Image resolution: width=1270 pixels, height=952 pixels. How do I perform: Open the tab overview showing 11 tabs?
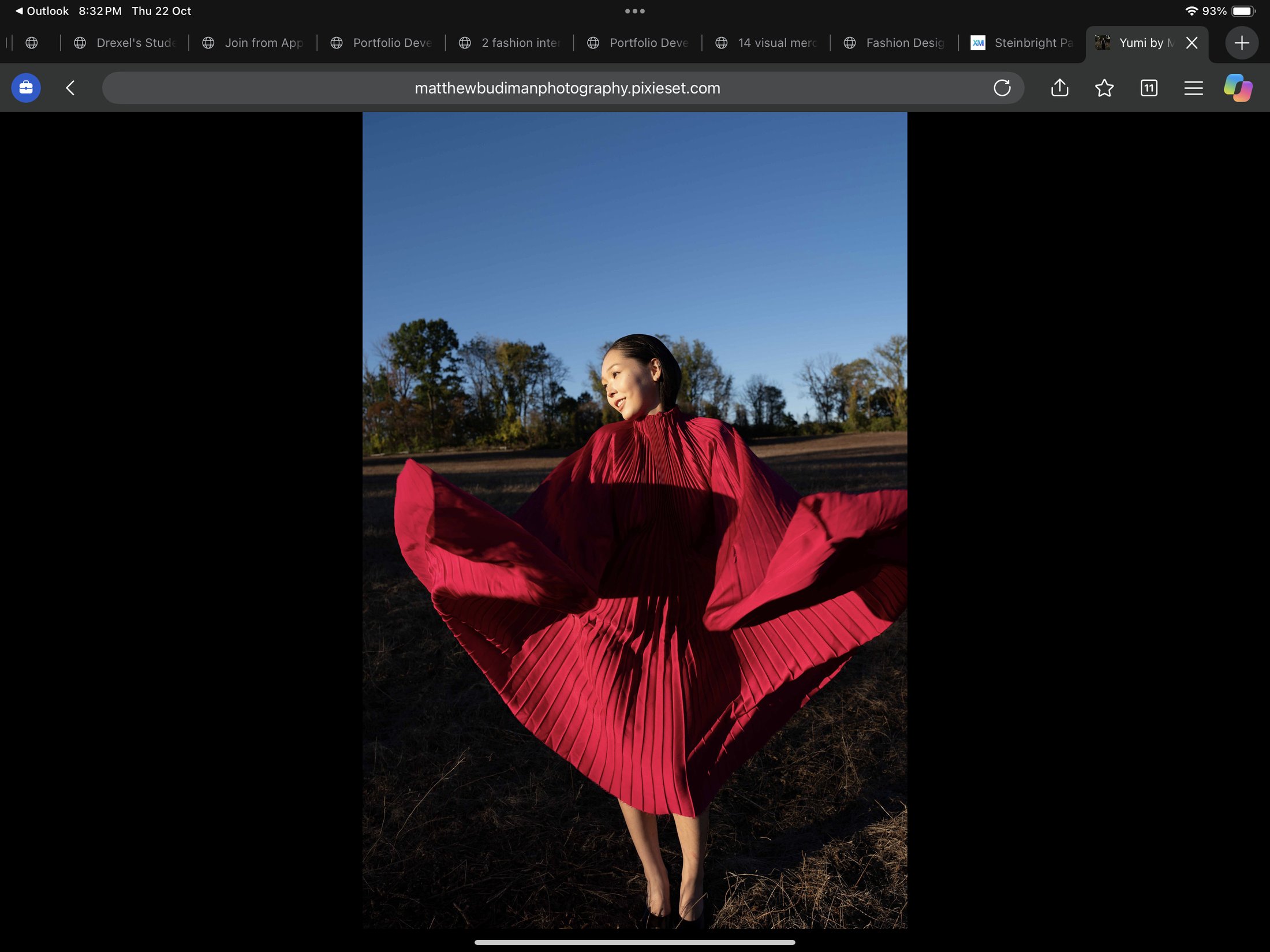1149,88
